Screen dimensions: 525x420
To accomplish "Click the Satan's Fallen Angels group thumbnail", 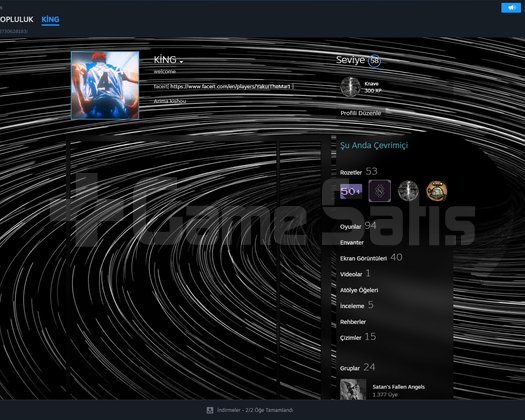I will [x=353, y=389].
